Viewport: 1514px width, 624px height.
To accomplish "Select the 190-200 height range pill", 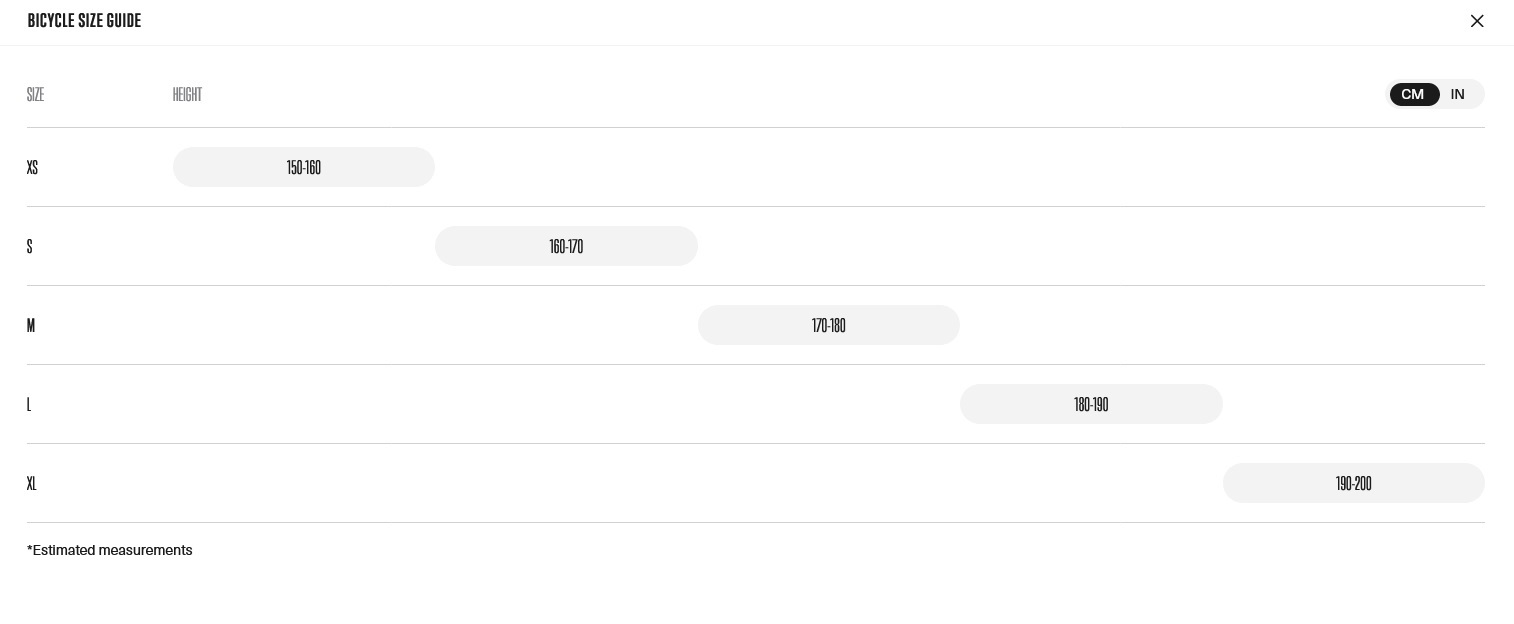I will pyautogui.click(x=1354, y=483).
